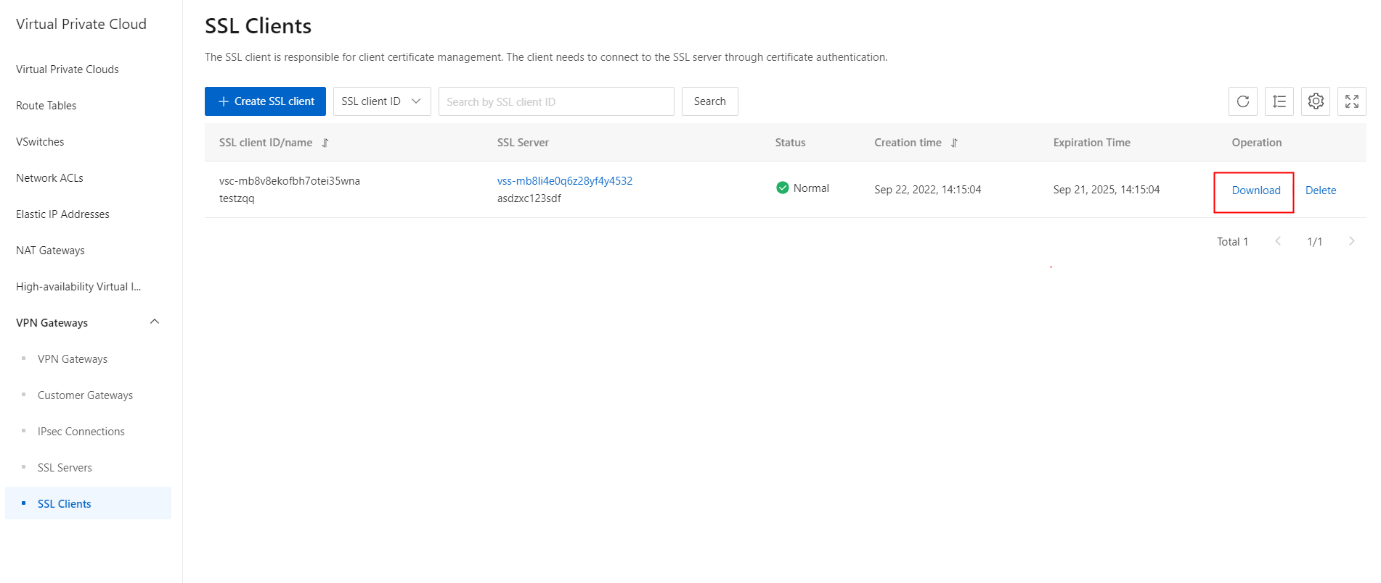Click the refresh list icon
Screen dimensions: 1381x583
1243,101
